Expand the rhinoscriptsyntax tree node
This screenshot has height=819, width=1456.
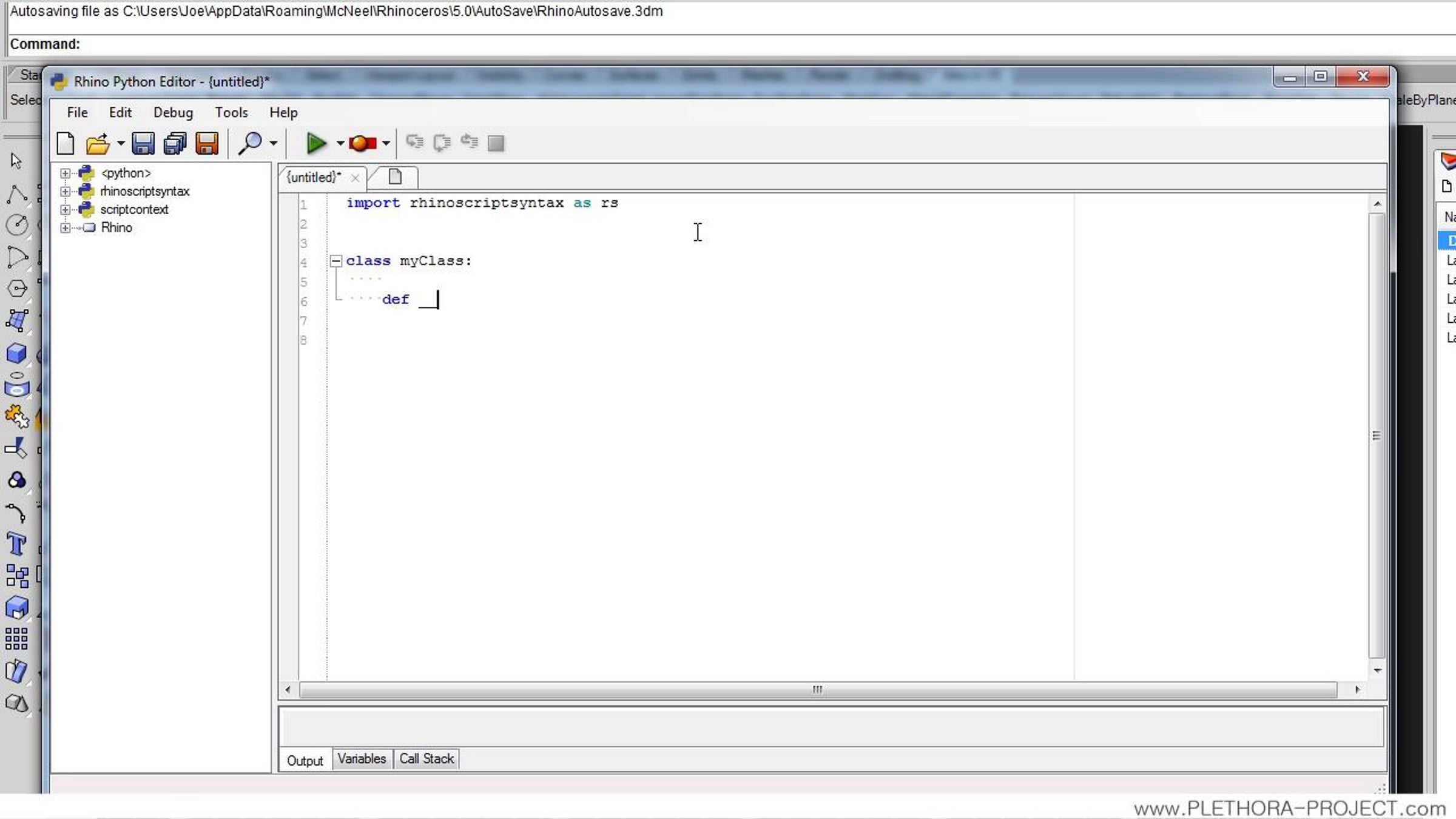coord(65,192)
